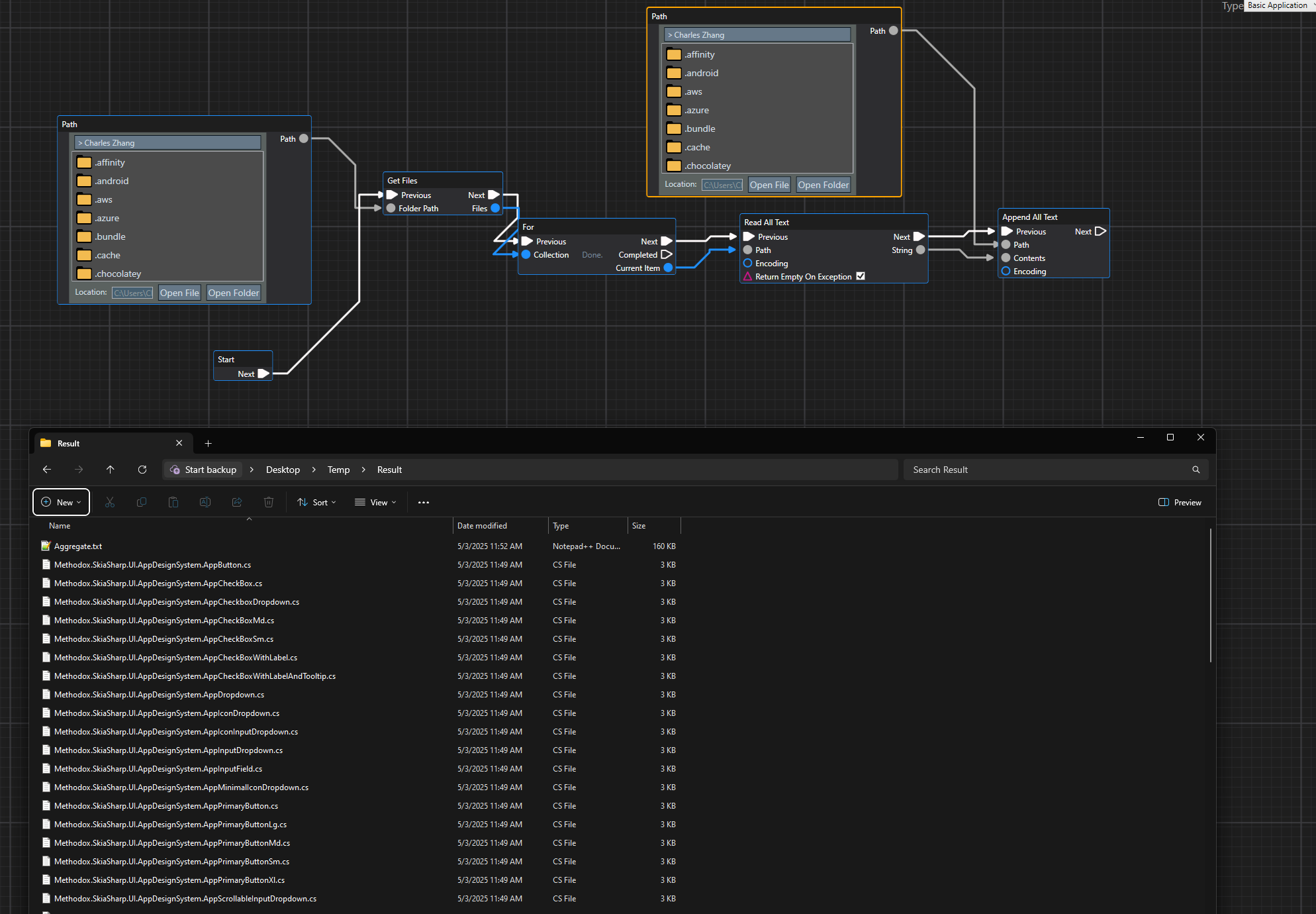Click Open File in upper Path node
Image resolution: width=1316 pixels, height=914 pixels.
(769, 185)
